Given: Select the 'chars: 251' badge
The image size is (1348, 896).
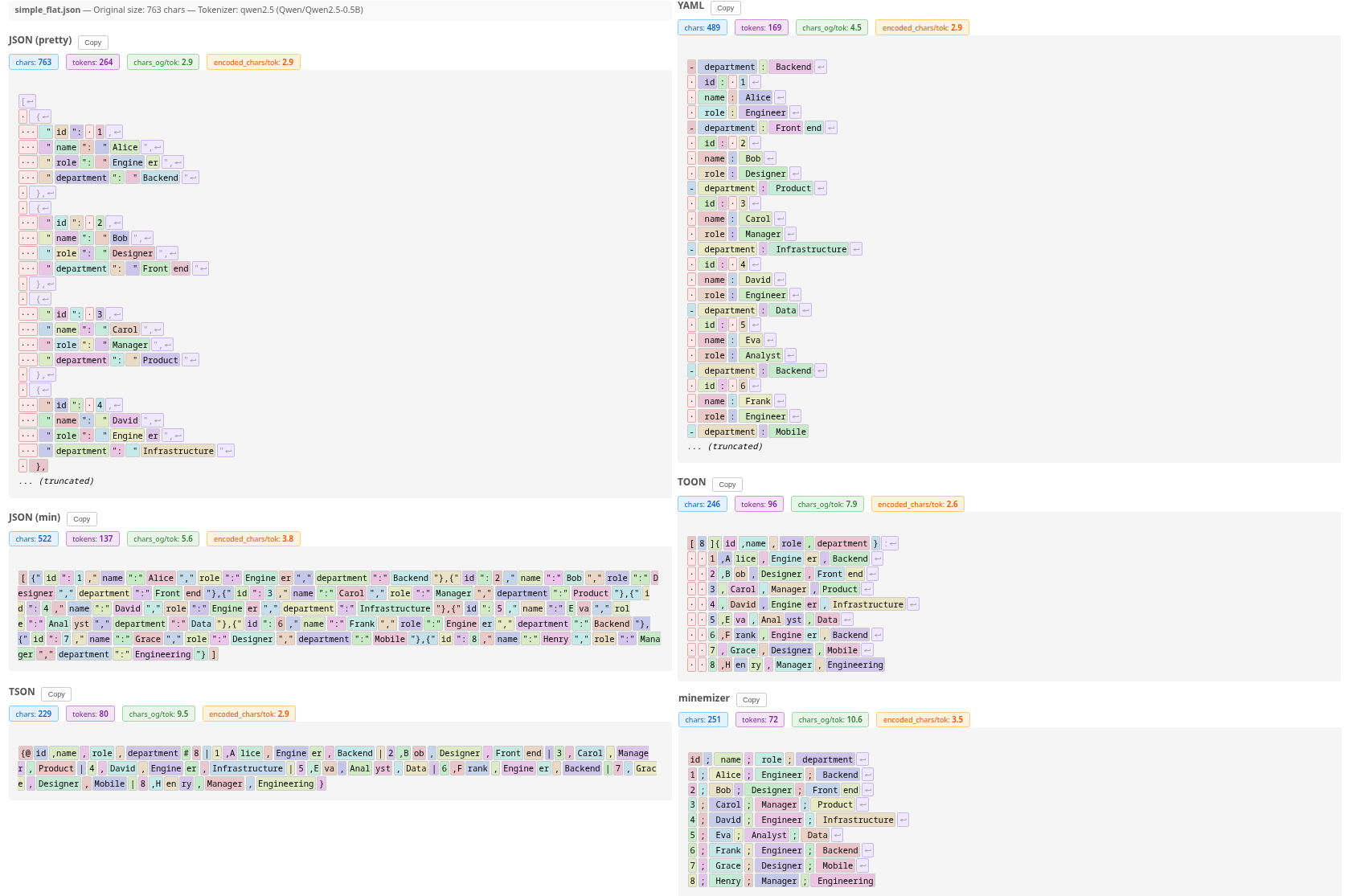Looking at the screenshot, I should (703, 719).
